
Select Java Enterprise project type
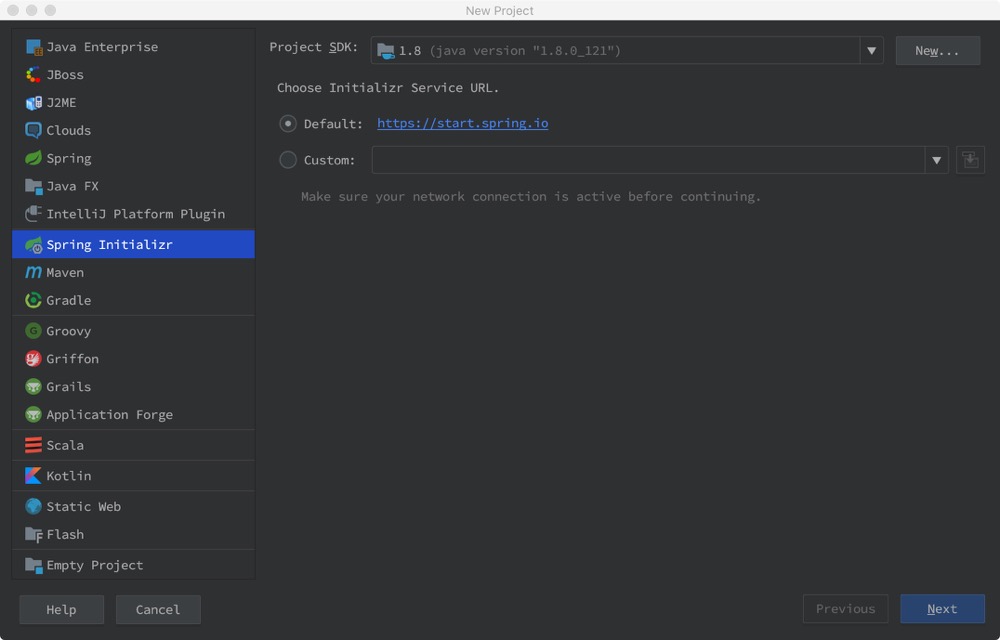133,47
